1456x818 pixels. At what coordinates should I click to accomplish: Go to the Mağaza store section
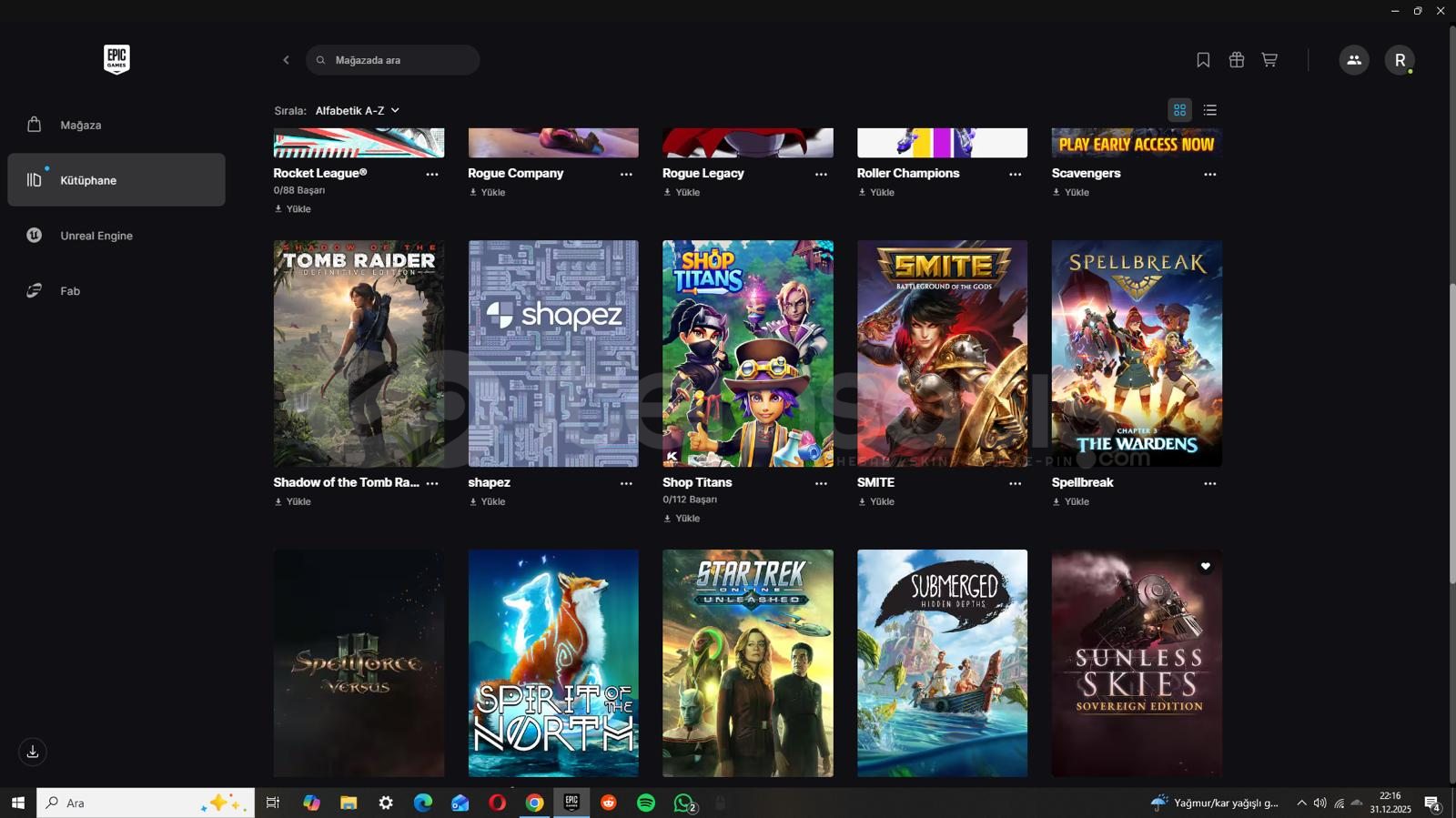coord(80,125)
